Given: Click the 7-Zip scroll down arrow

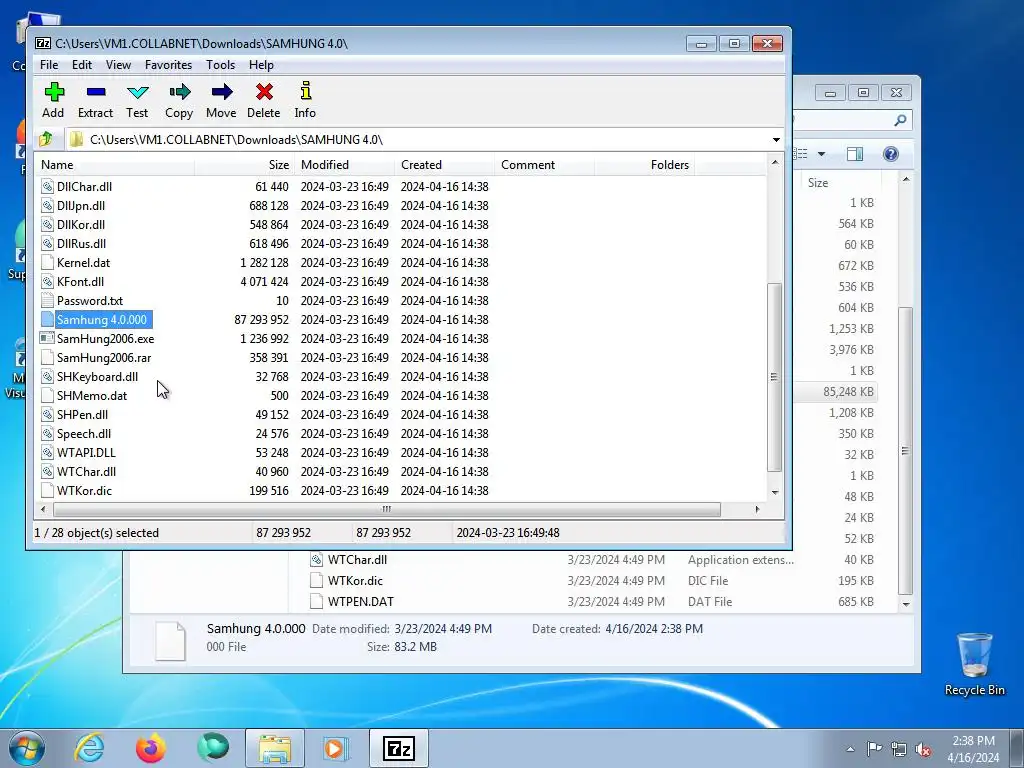Looking at the screenshot, I should tap(775, 492).
